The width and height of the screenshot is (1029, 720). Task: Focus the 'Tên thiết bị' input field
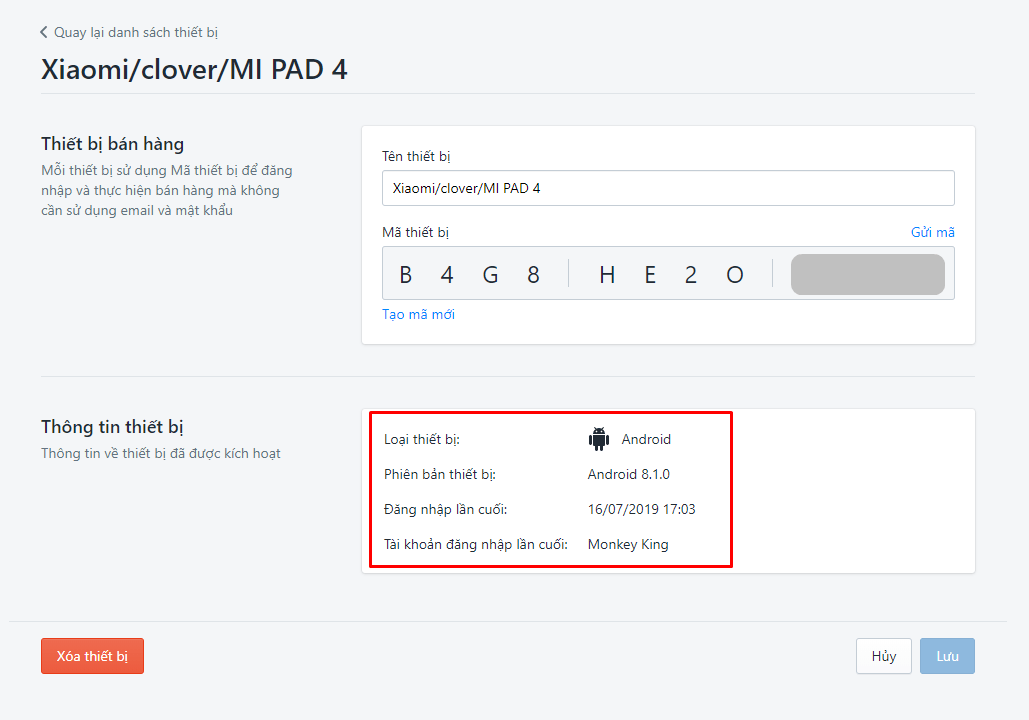click(x=668, y=188)
